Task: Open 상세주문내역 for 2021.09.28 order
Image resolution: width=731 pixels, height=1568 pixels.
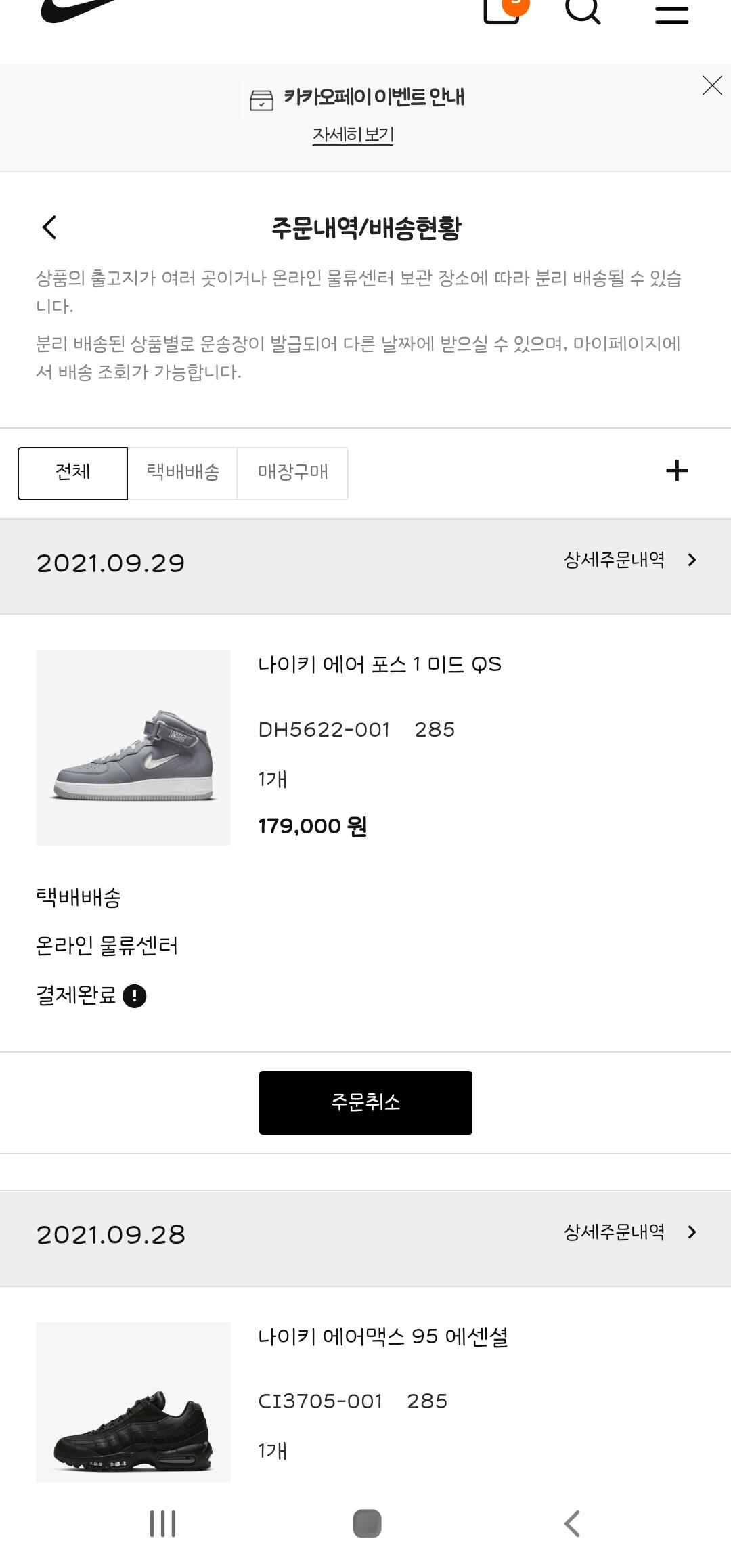Action: pos(629,1232)
